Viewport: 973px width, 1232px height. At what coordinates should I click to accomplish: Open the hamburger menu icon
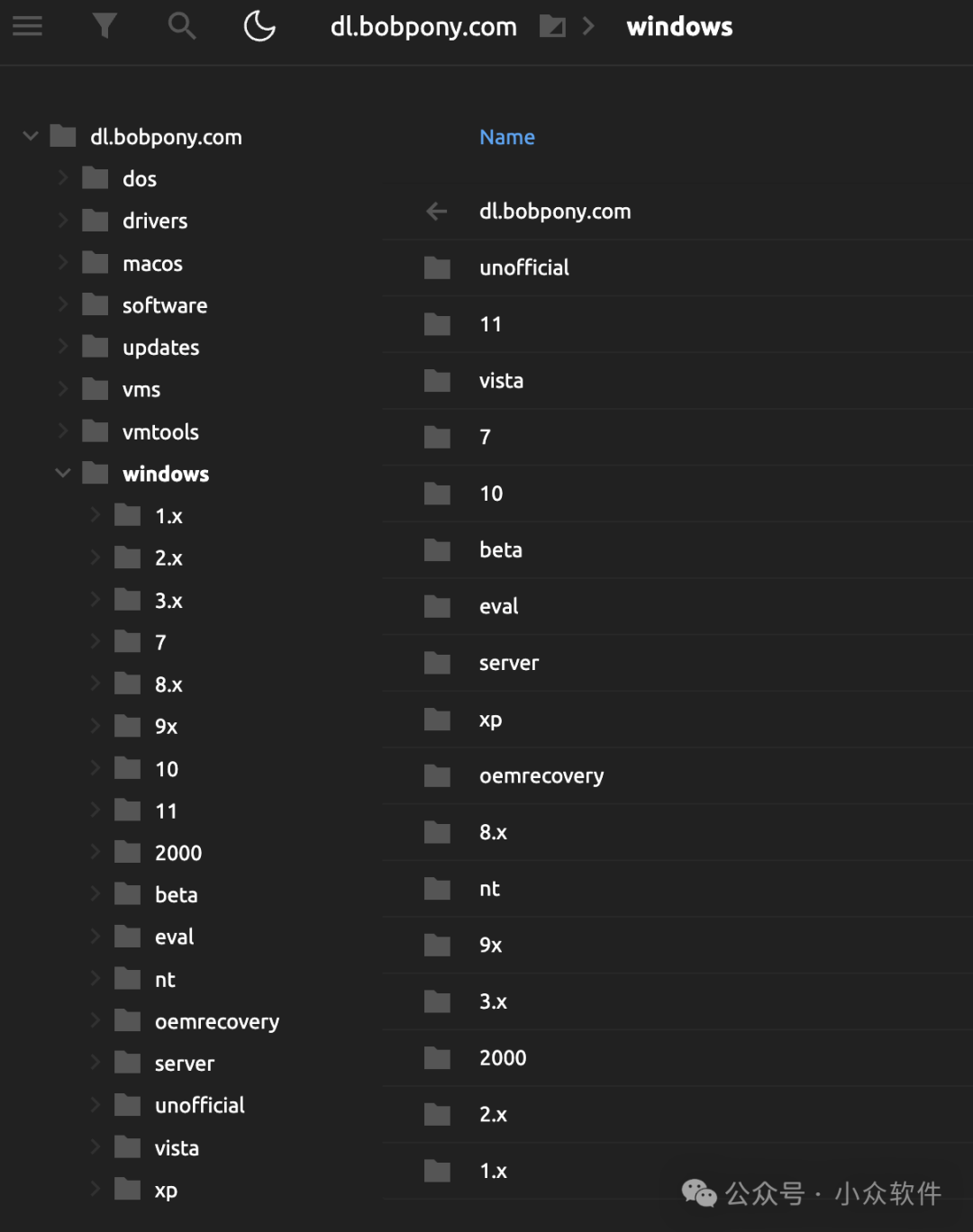(x=27, y=26)
